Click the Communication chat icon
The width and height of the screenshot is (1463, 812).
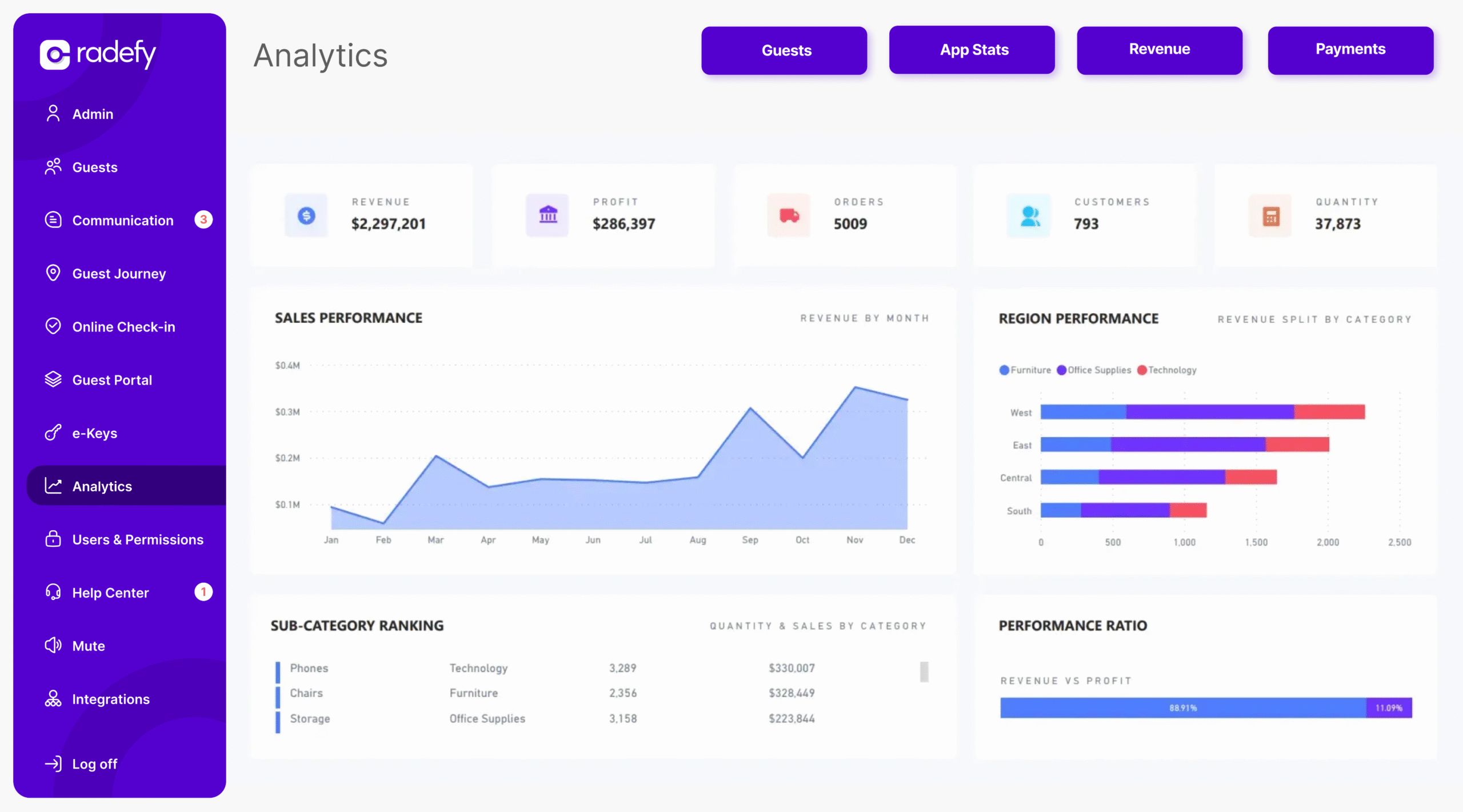53,220
